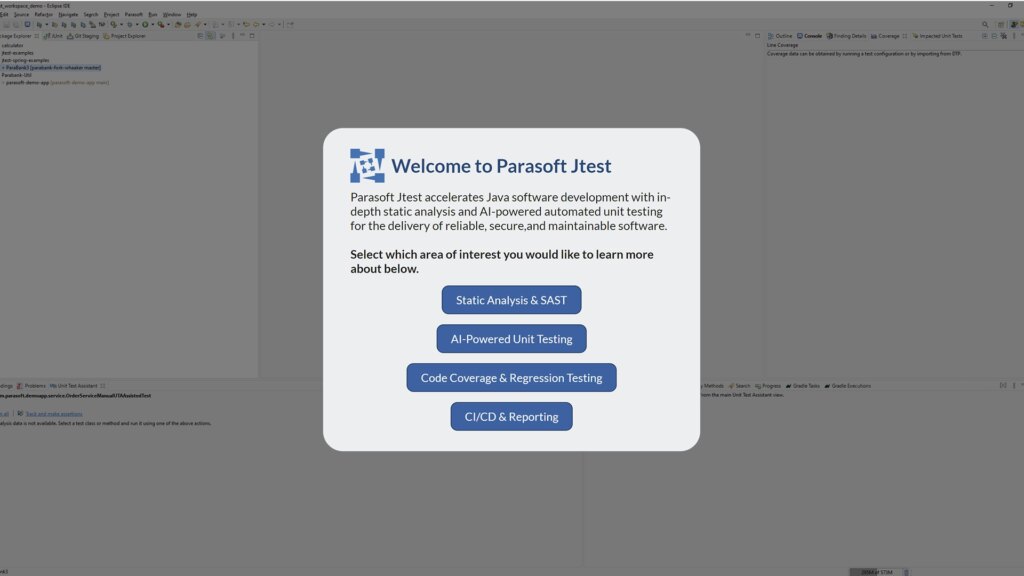1024x576 pixels.
Task: Click the Coverage view collapse all icon
Action: [994, 36]
